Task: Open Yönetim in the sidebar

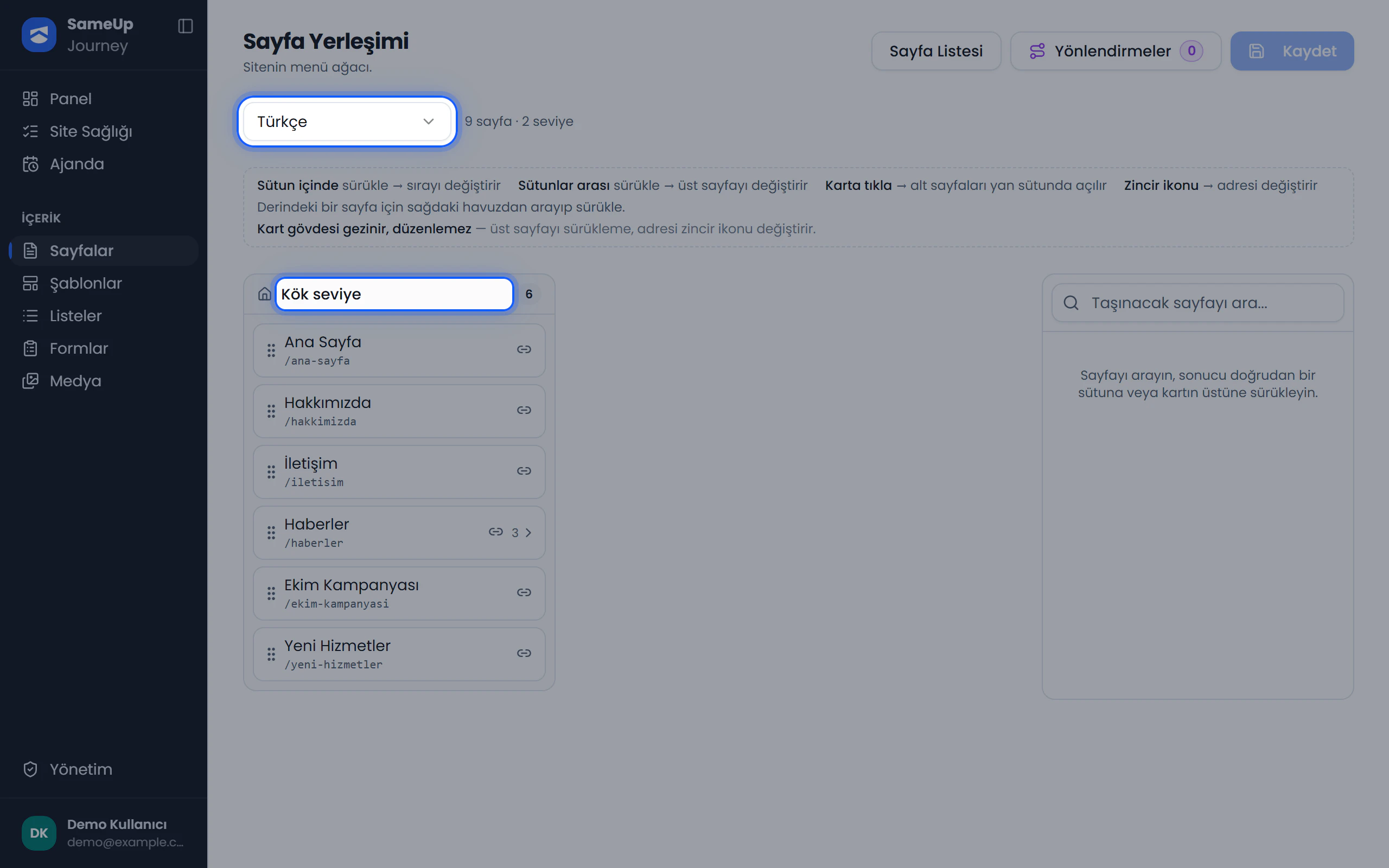Action: [x=103, y=769]
